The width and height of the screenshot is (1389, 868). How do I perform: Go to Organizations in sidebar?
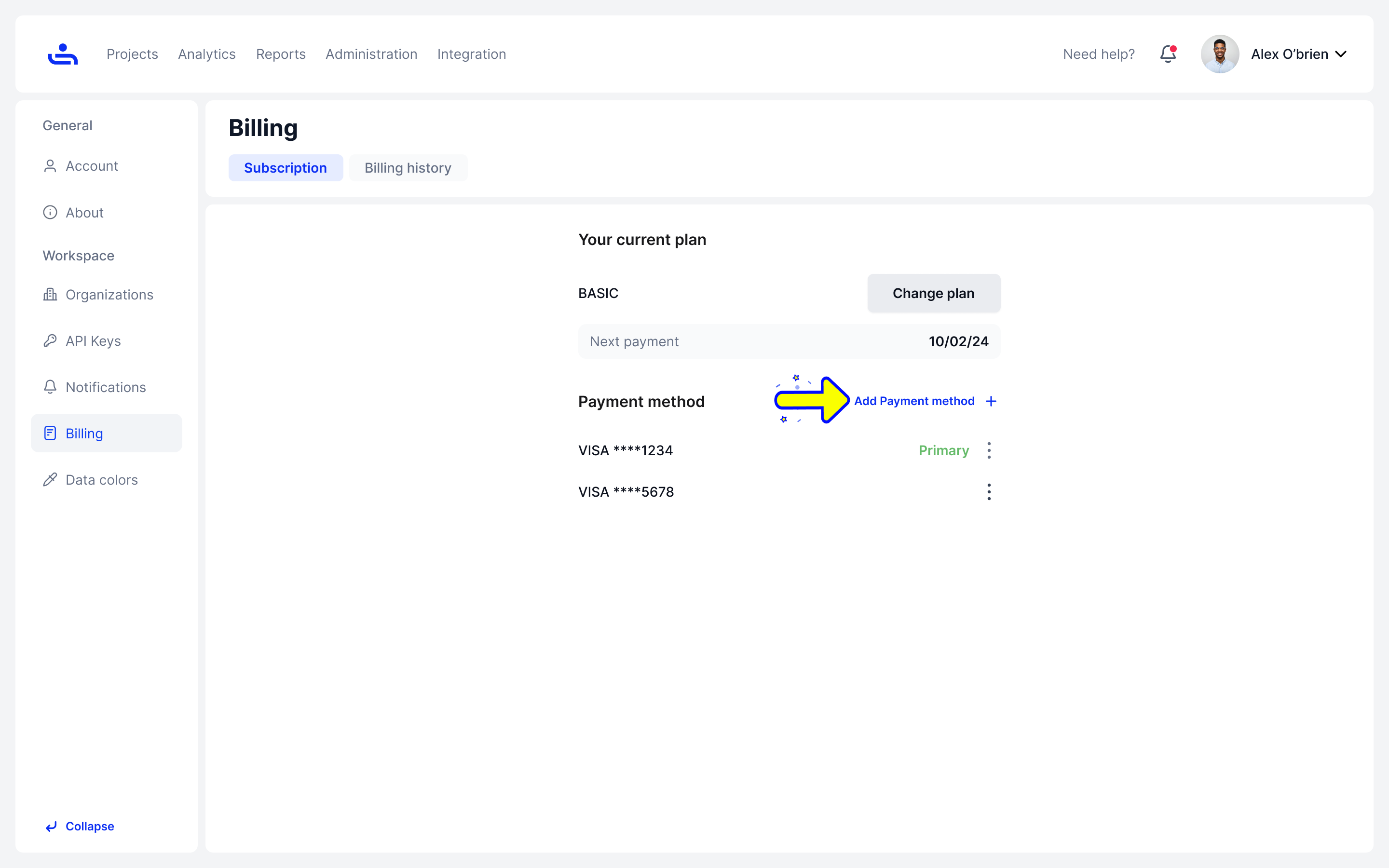click(109, 295)
